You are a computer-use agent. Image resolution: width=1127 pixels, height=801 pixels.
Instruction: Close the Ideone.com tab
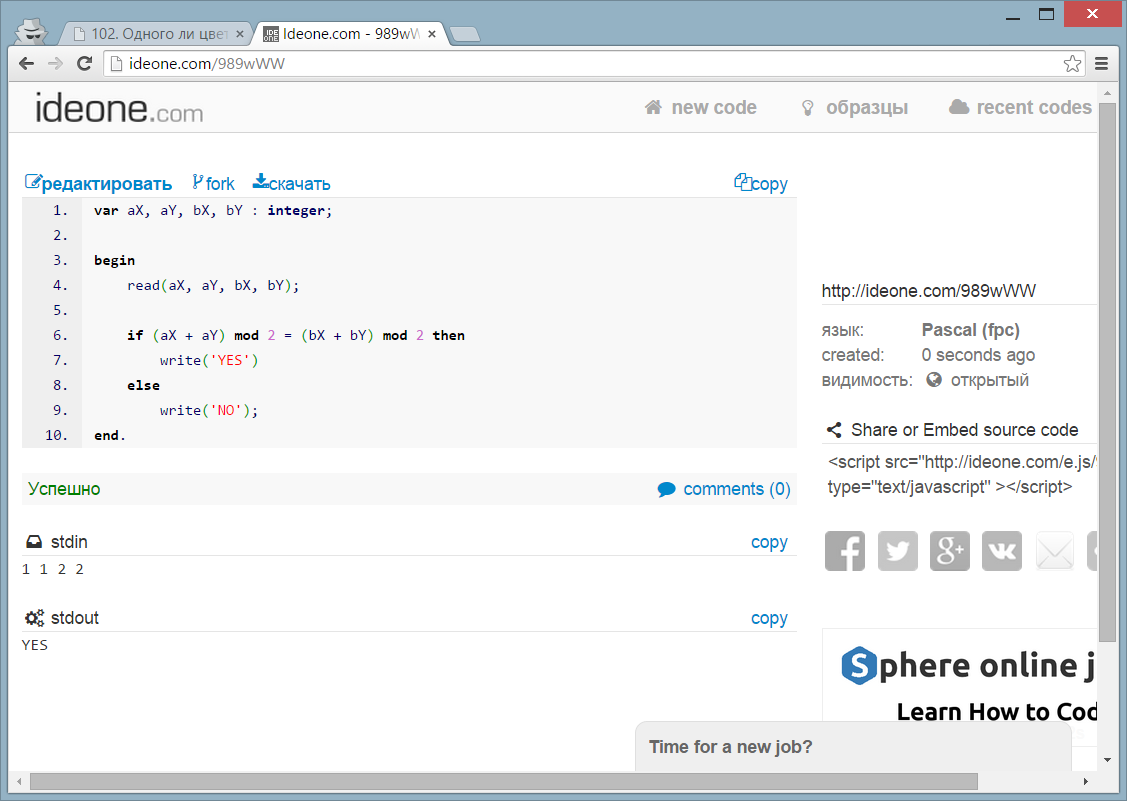[x=432, y=34]
